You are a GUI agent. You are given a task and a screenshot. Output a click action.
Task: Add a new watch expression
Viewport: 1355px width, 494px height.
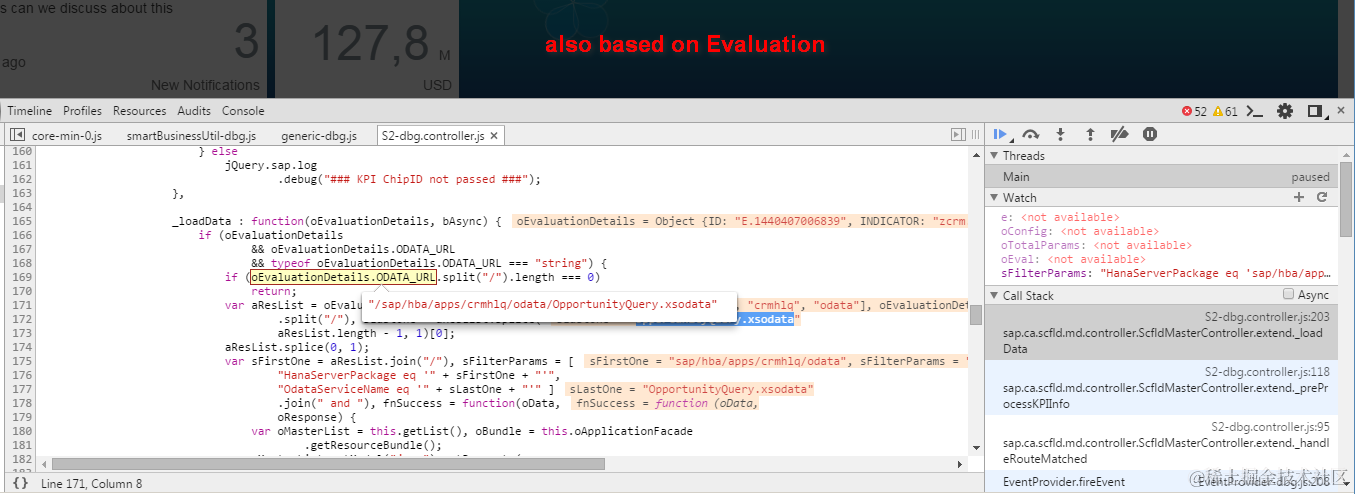pos(1299,197)
